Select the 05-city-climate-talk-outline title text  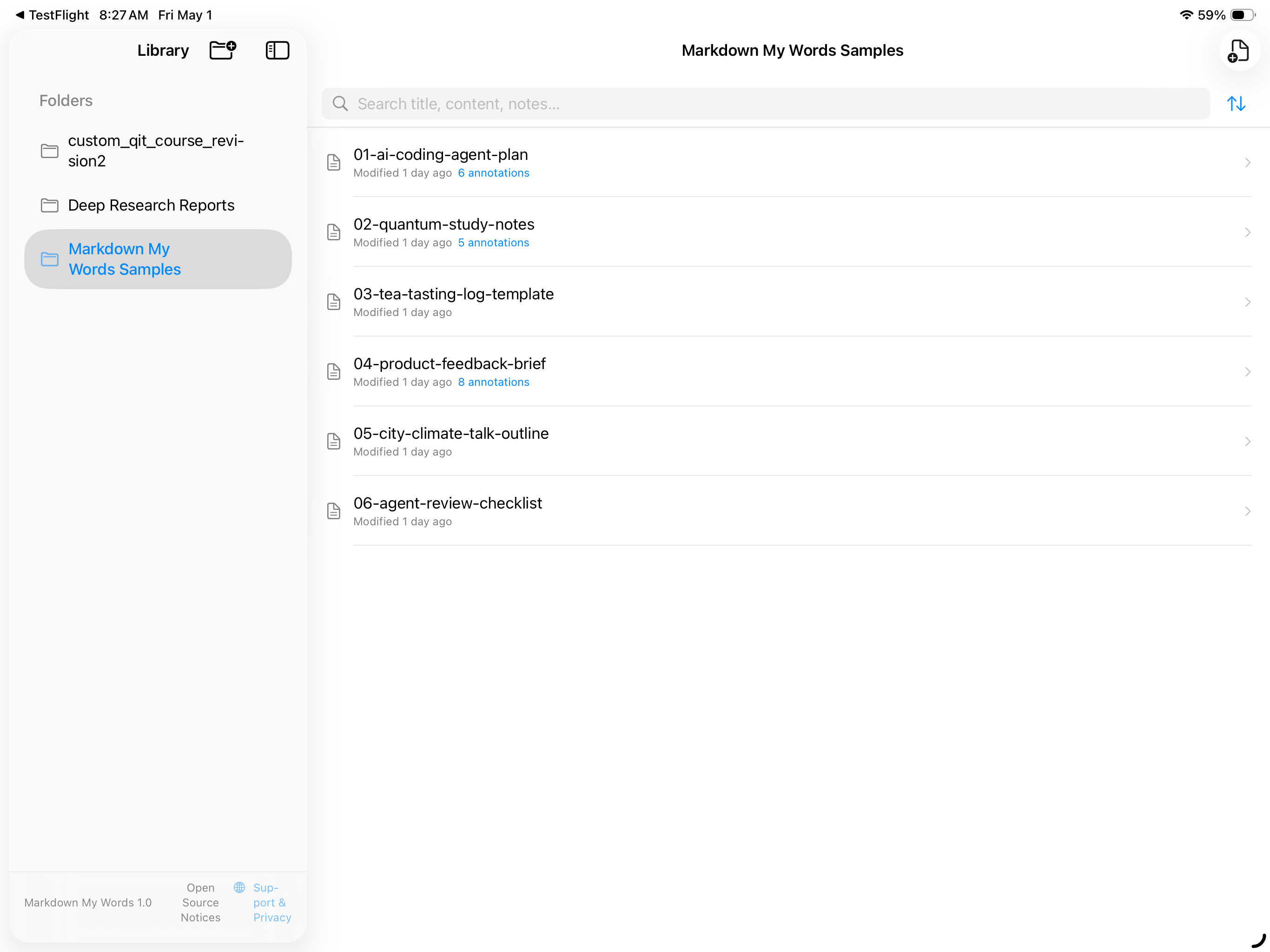click(x=451, y=434)
